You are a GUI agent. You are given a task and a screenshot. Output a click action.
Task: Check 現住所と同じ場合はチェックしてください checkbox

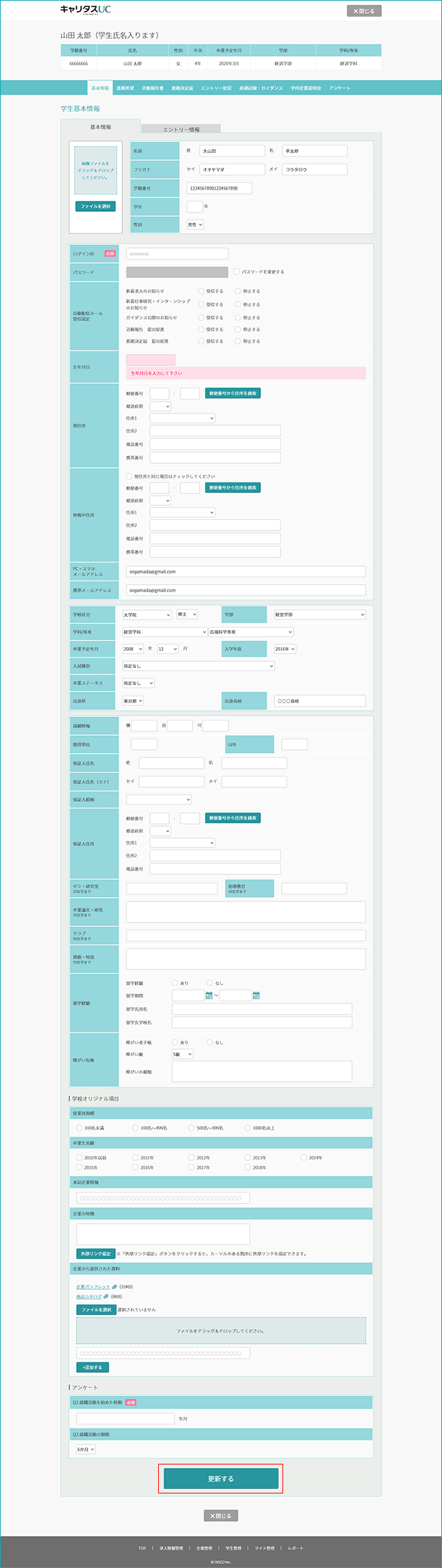(x=128, y=476)
